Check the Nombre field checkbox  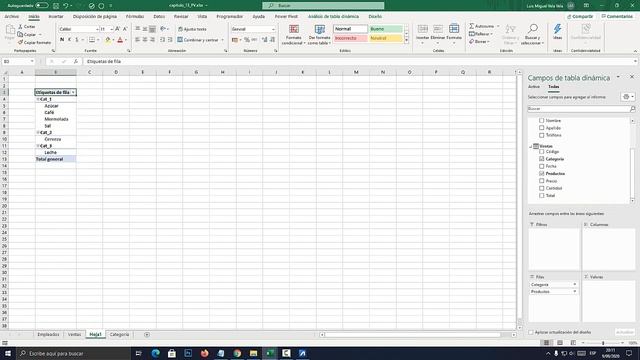542,120
